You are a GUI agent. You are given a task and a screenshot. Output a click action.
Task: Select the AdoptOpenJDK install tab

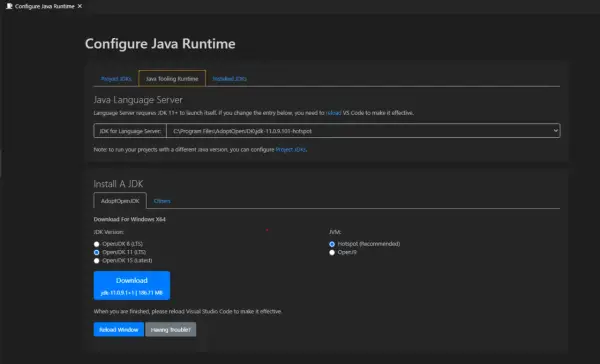point(120,201)
